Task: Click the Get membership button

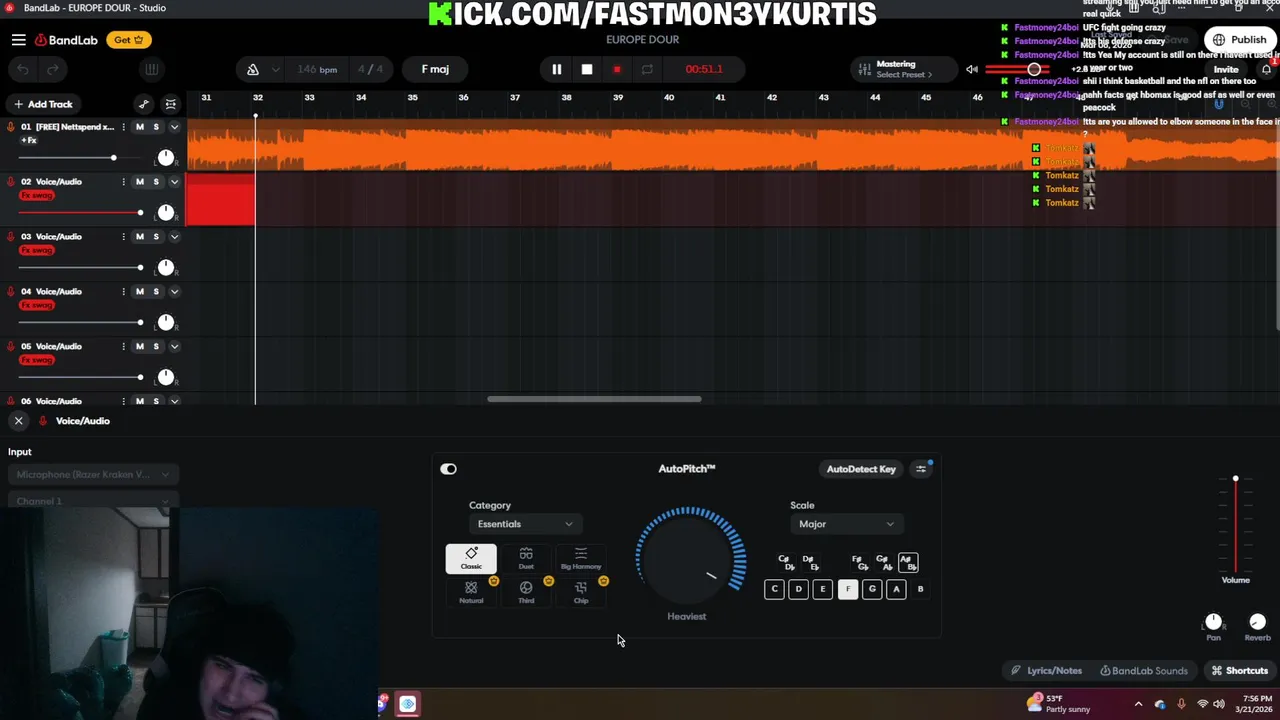Action: point(129,40)
